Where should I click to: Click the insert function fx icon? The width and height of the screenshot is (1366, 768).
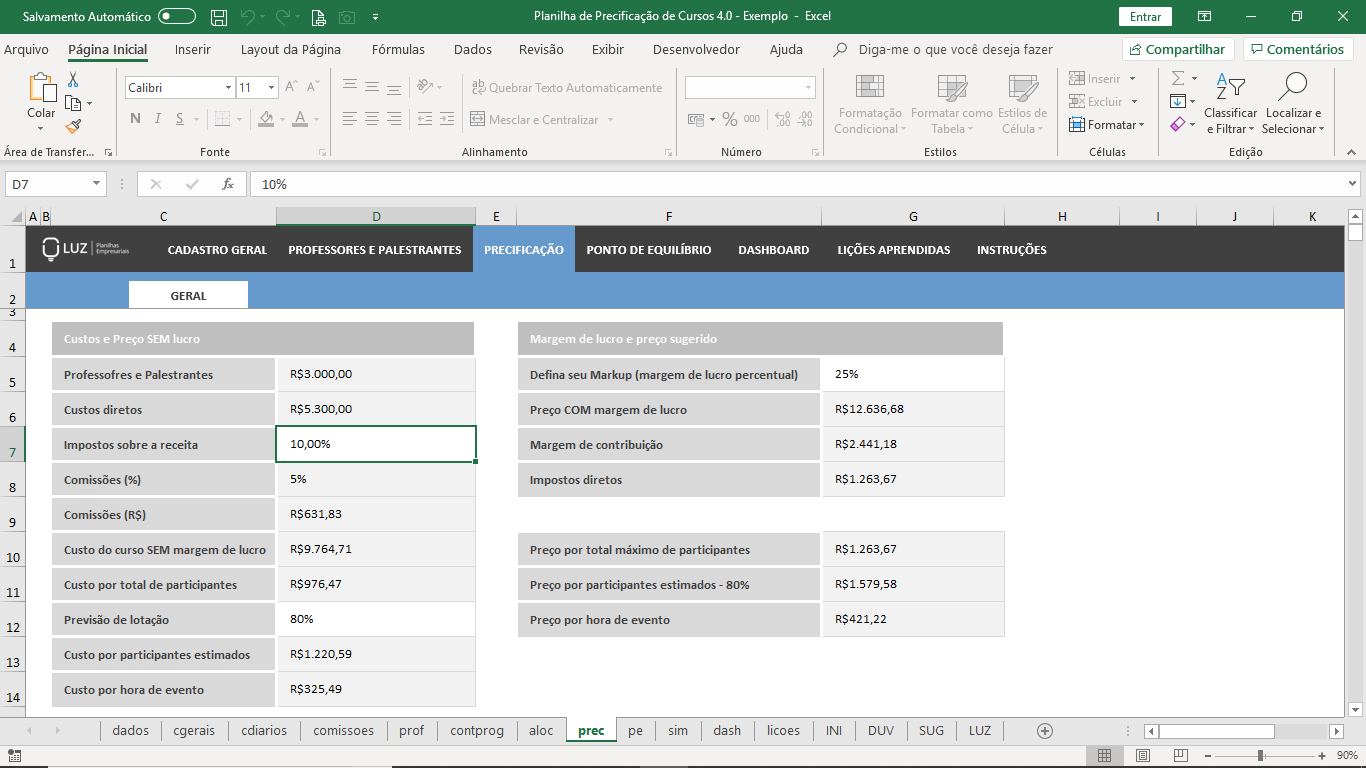tap(228, 184)
